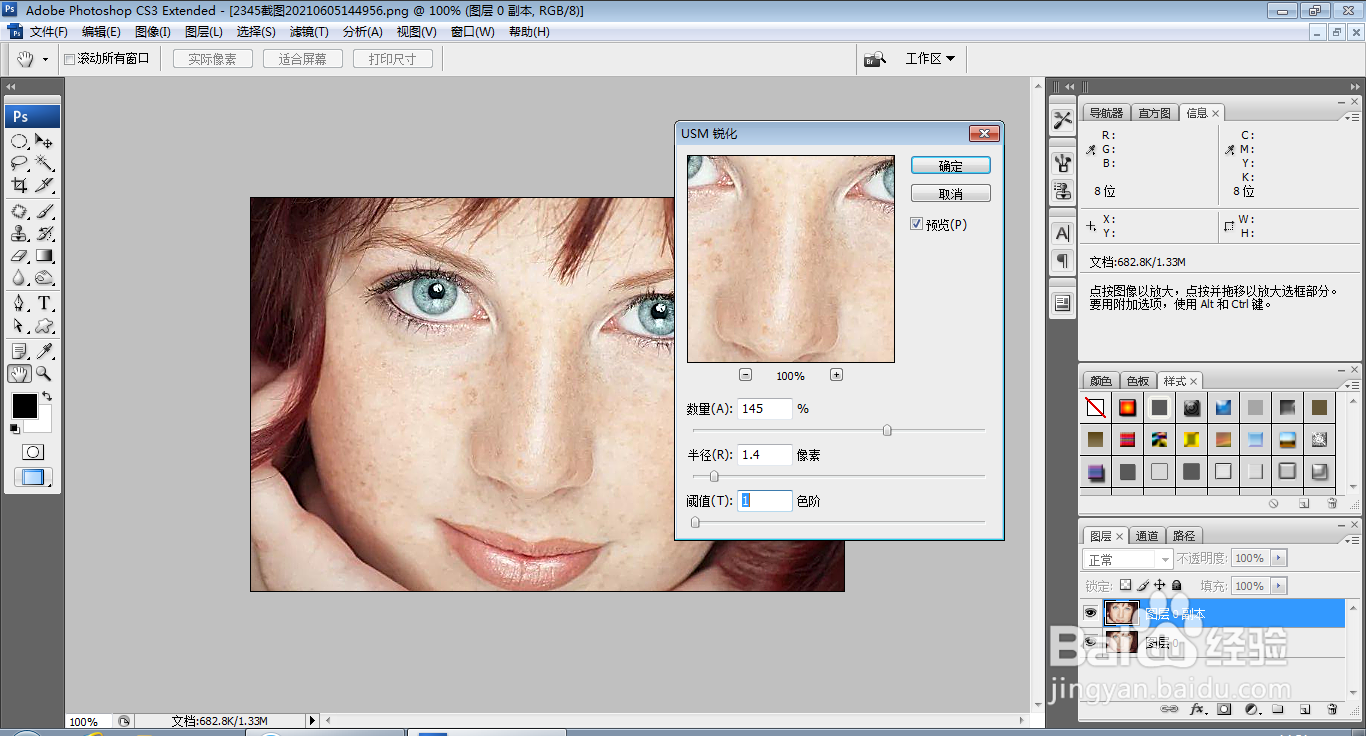Image resolution: width=1366 pixels, height=736 pixels.
Task: Click the 打印尺寸 button
Action: 392,59
